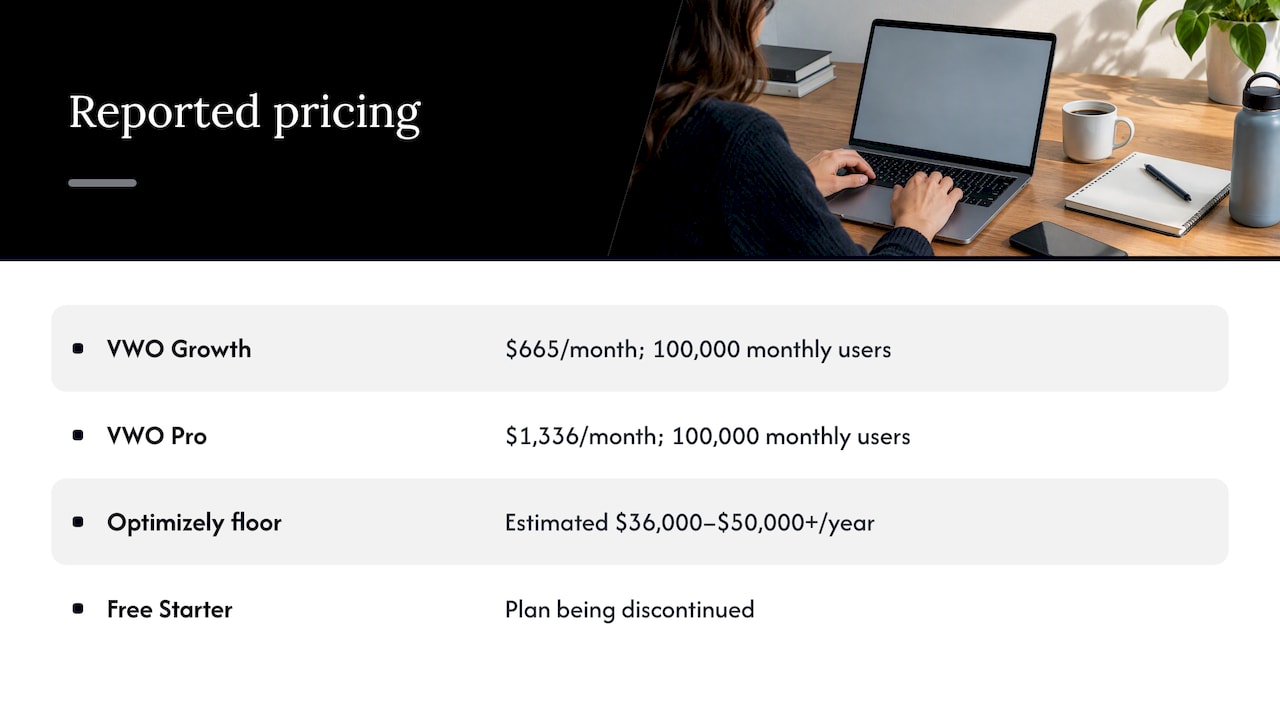This screenshot has width=1280, height=720.
Task: Select the 'VWO Growth' label
Action: pos(179,349)
